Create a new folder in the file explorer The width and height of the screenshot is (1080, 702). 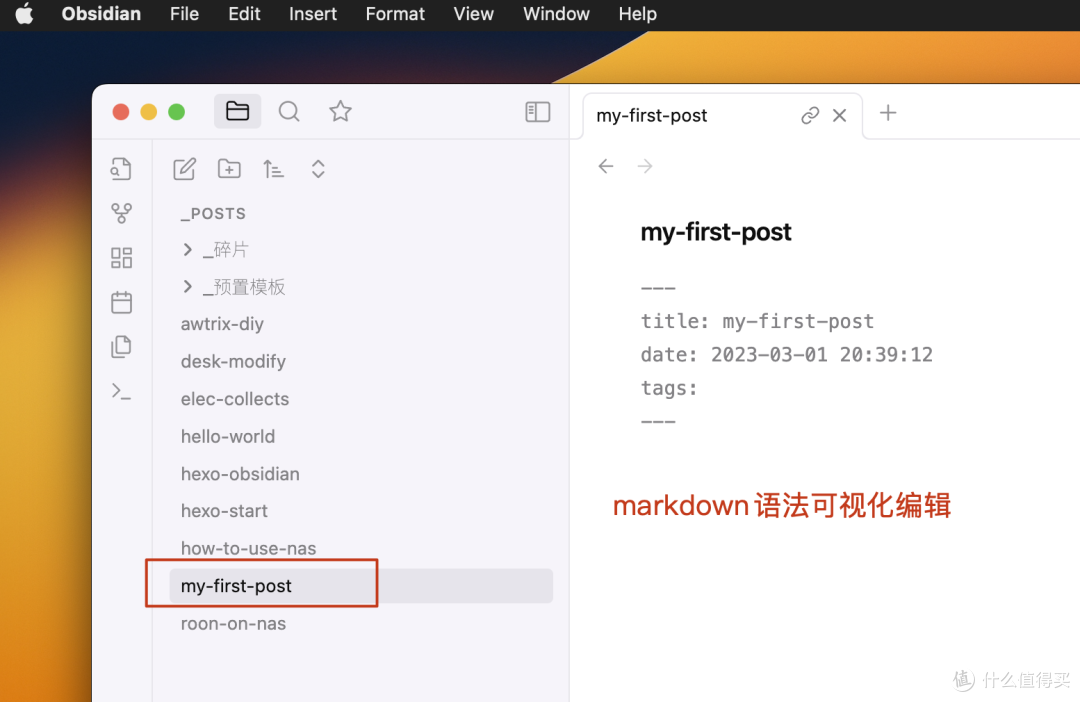pyautogui.click(x=229, y=169)
